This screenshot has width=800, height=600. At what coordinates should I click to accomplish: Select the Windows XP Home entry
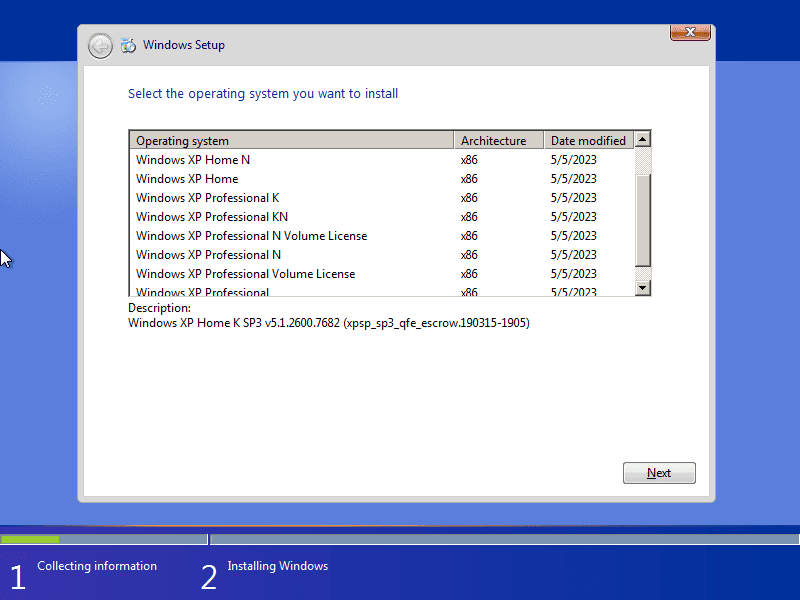coord(382,179)
